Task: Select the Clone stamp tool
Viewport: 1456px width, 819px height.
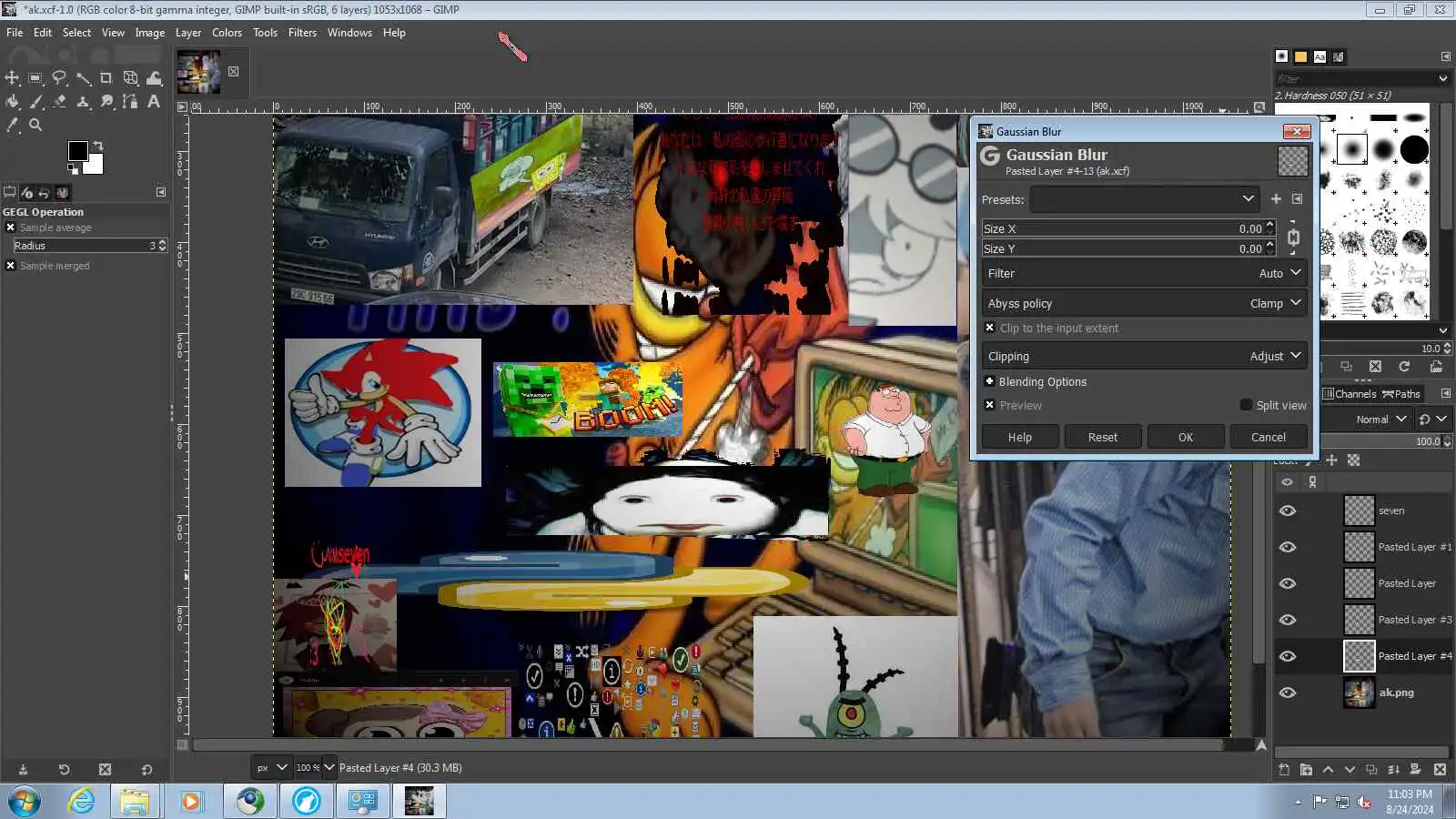Action: (x=83, y=102)
